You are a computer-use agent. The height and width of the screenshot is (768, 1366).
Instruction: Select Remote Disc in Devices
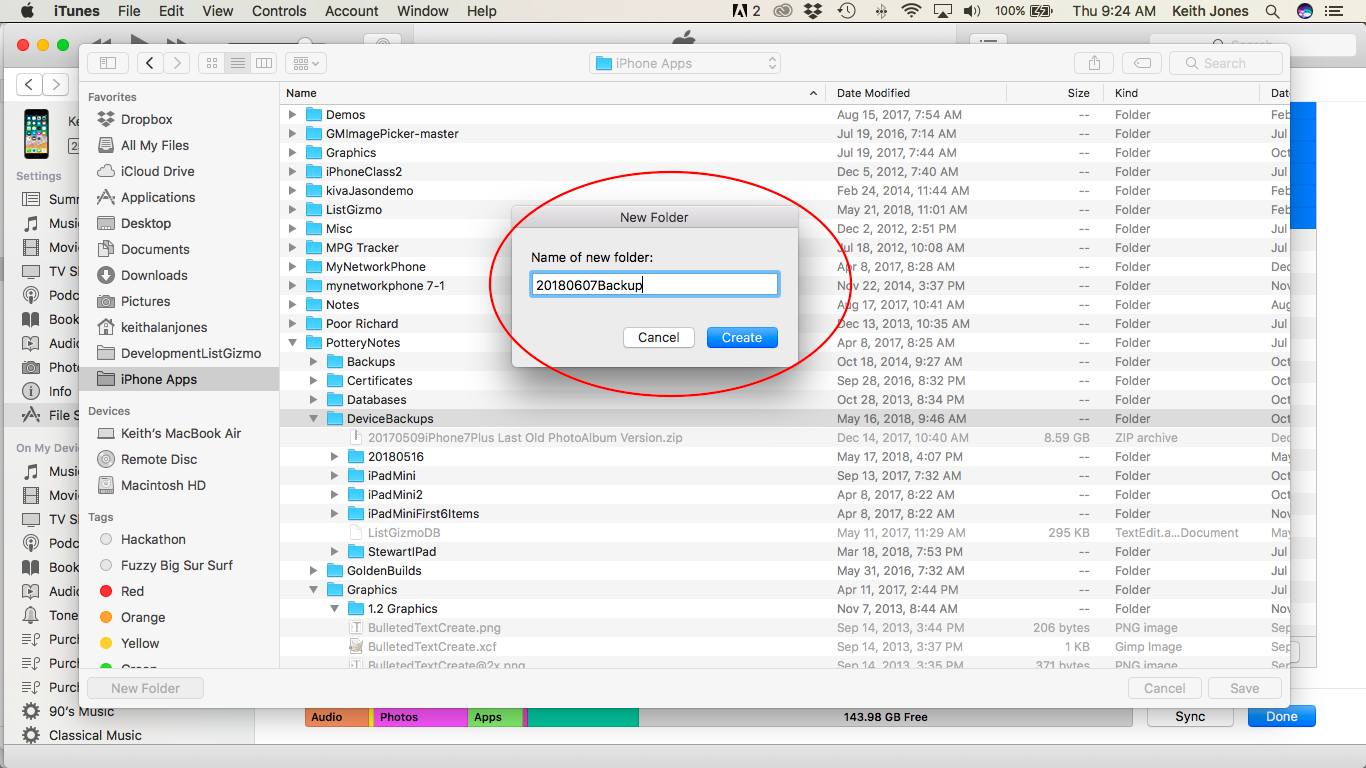[x=159, y=459]
